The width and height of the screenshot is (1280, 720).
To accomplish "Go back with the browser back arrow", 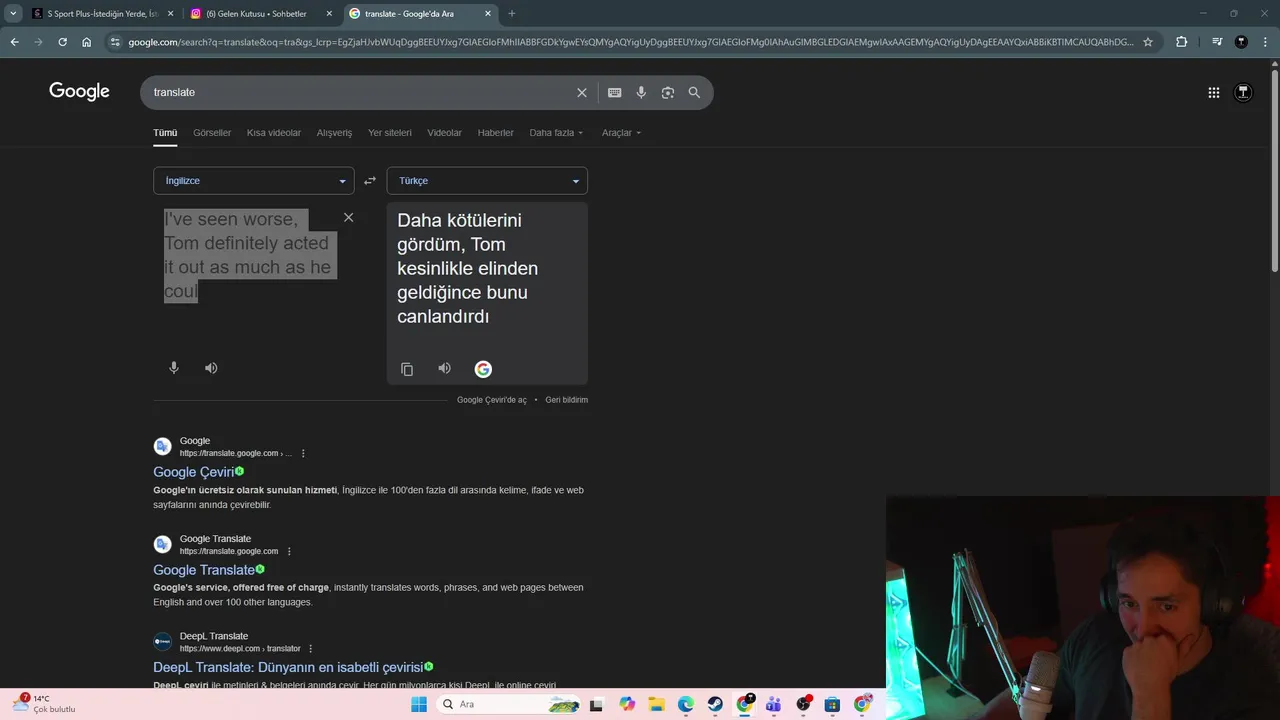I will point(14,42).
